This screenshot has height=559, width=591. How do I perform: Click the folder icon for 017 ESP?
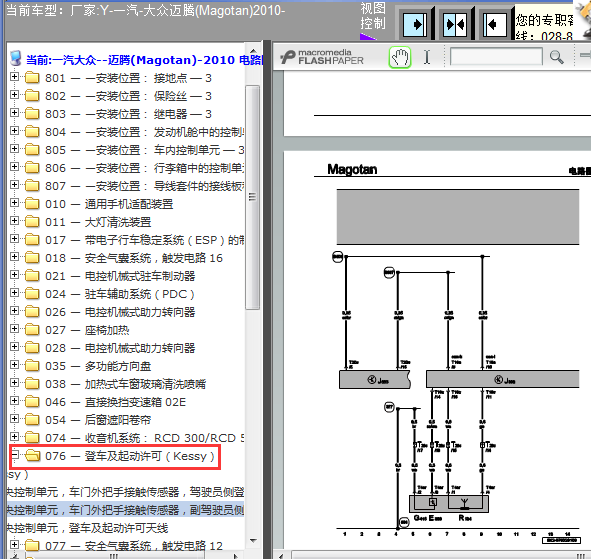(32, 240)
